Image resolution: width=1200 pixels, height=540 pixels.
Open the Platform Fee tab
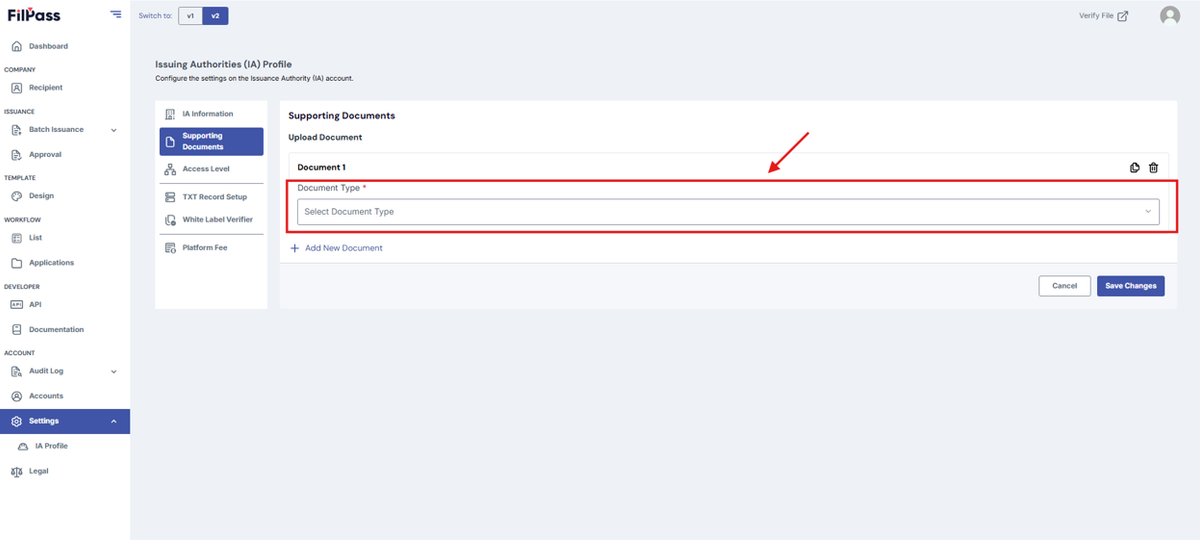pos(211,247)
